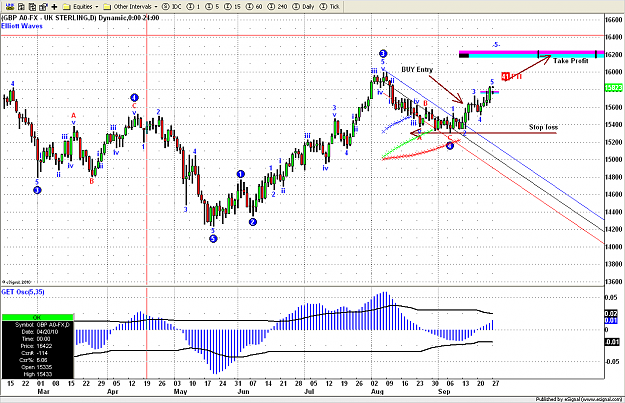Viewport: 625px width, 403px height.
Task: Click the green OK bar in cursor window
Action: [37, 317]
